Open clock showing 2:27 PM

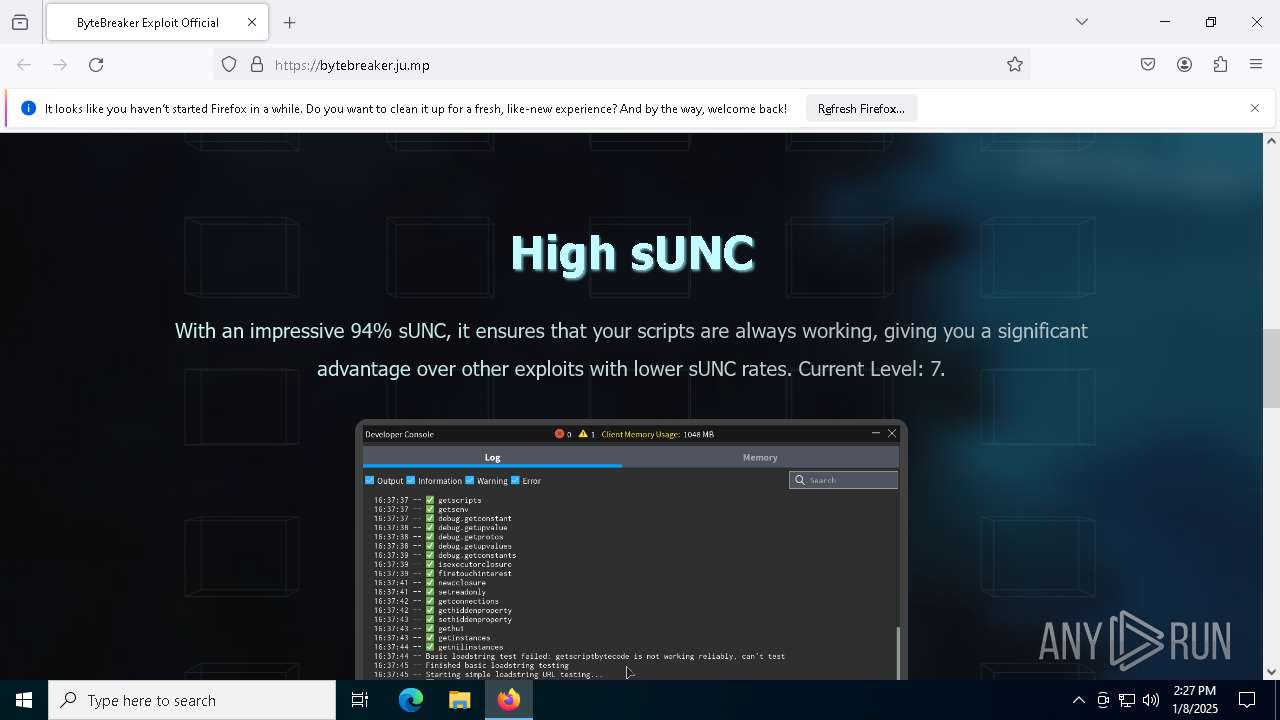click(x=1195, y=700)
